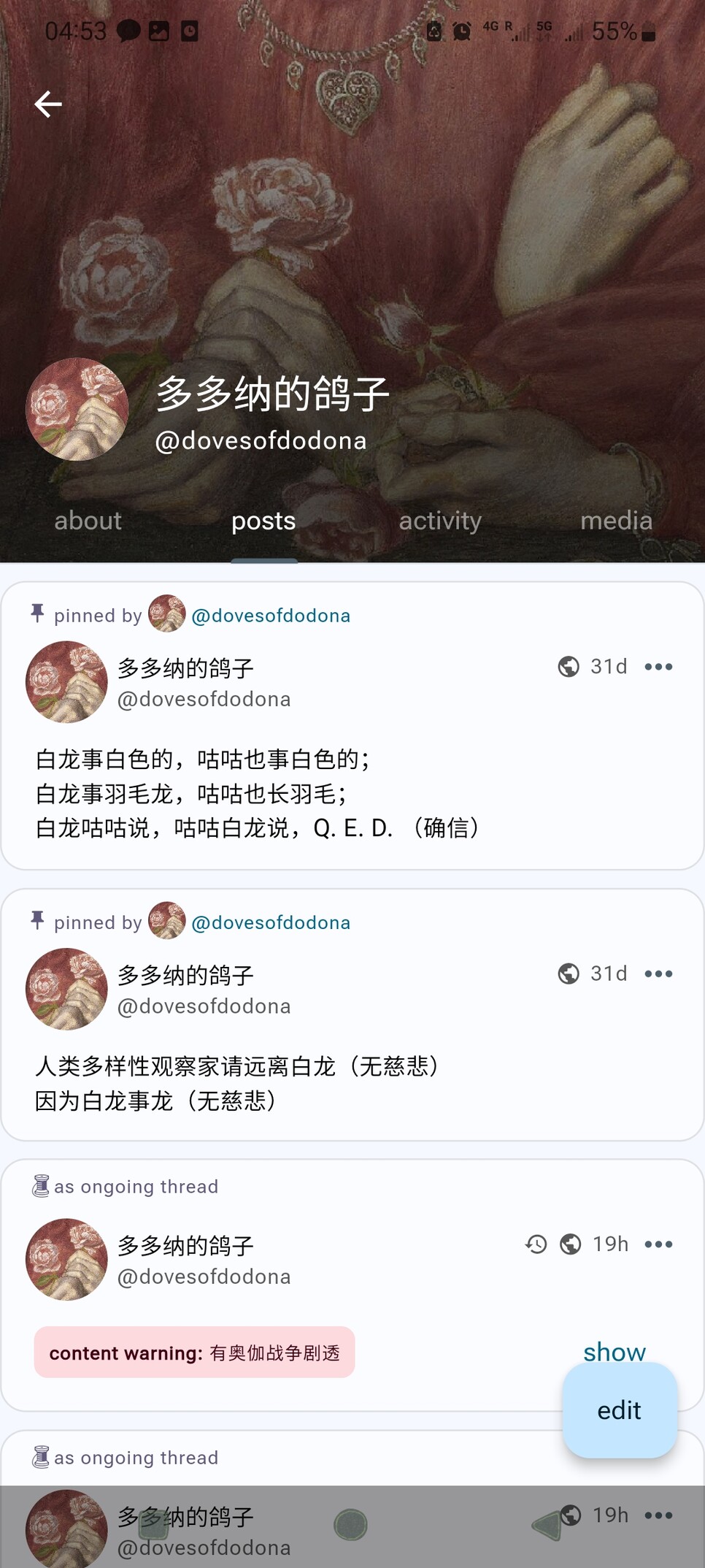Viewport: 705px width, 1568px height.
Task: Tap globe visibility icon on second pinned post
Action: [x=569, y=974]
